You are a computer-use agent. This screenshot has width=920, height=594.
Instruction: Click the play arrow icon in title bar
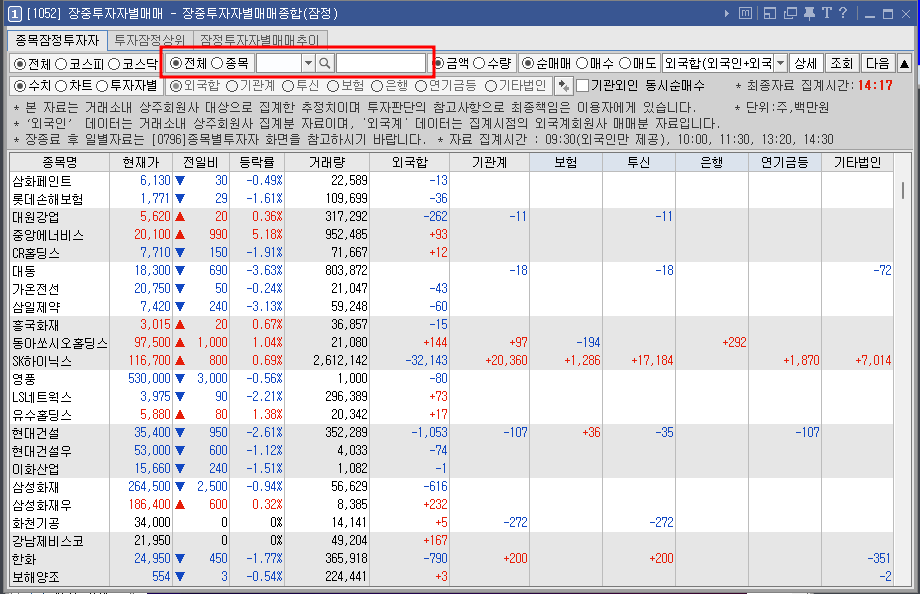pos(727,13)
